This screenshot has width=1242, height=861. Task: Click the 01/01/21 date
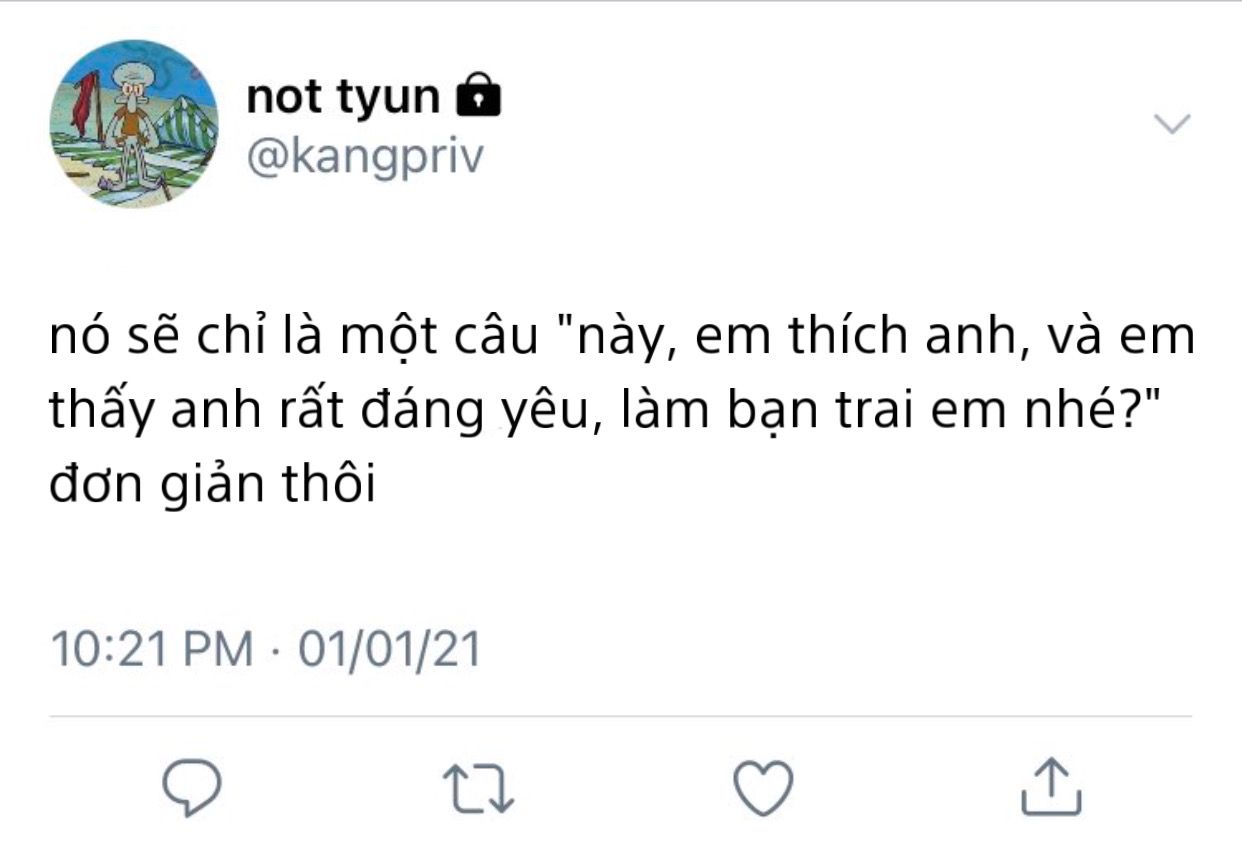click(x=389, y=649)
